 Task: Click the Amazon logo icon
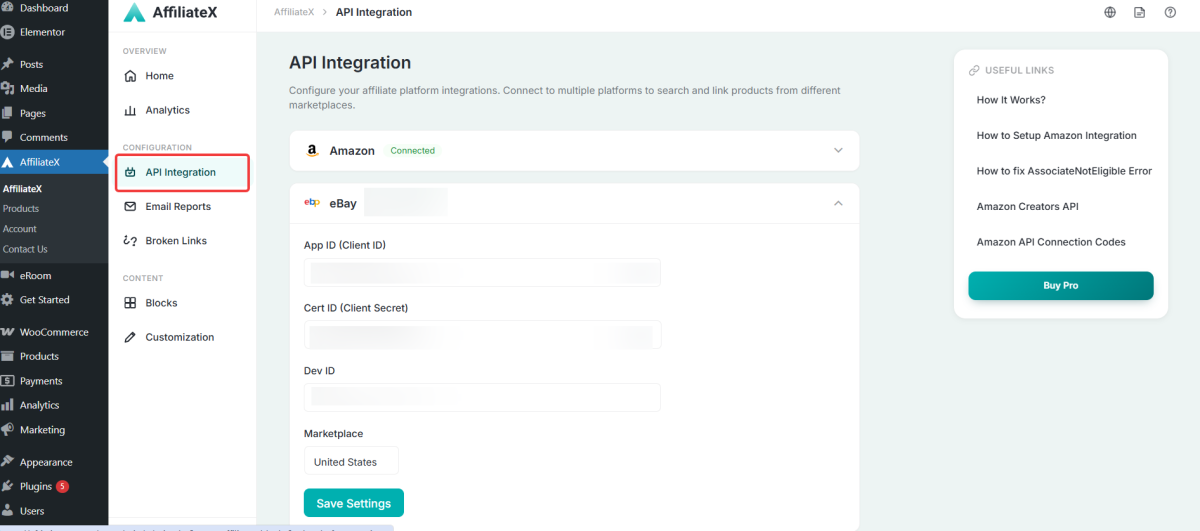tap(312, 151)
